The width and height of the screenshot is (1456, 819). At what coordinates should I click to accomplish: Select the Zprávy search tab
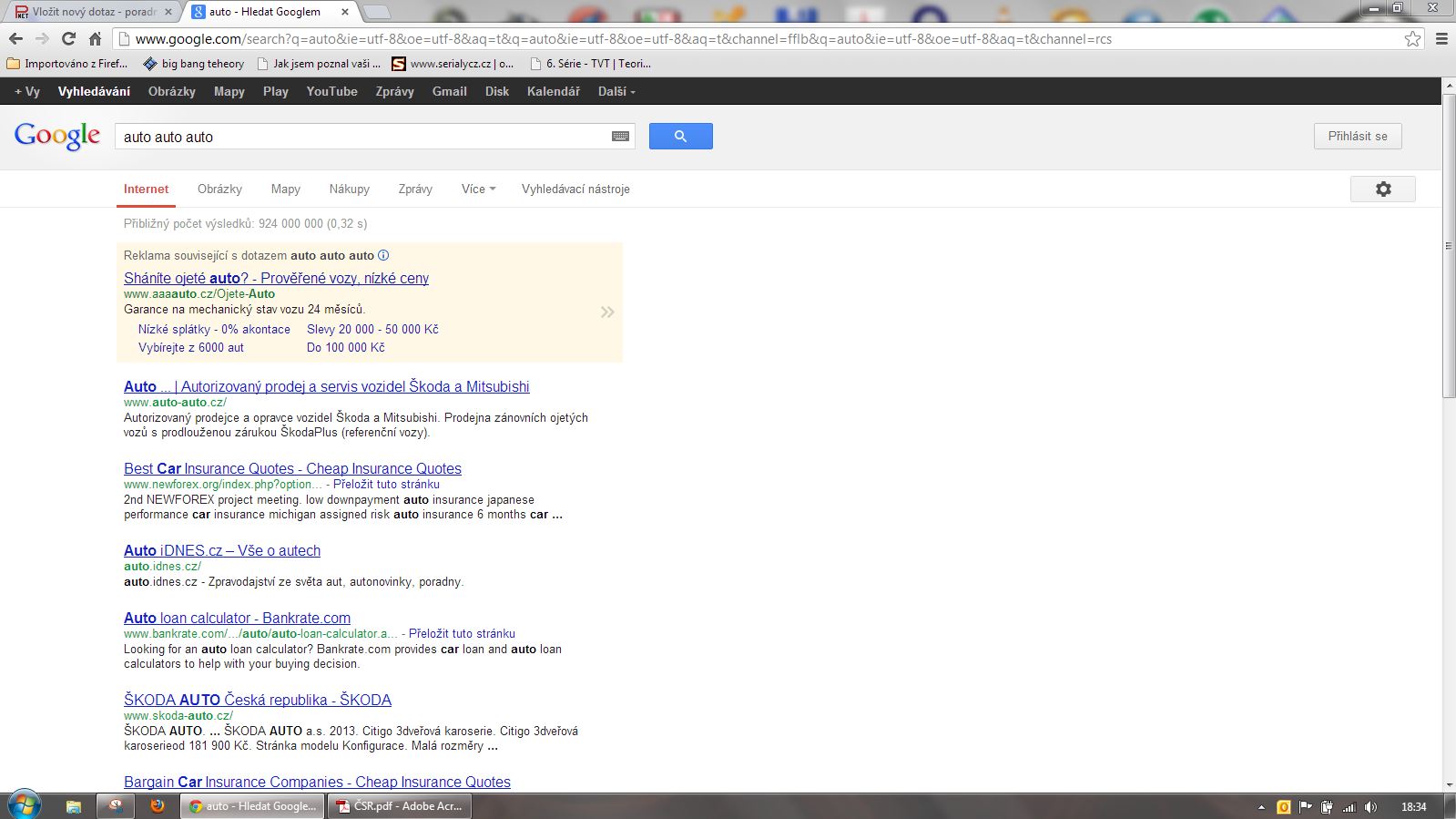click(415, 189)
